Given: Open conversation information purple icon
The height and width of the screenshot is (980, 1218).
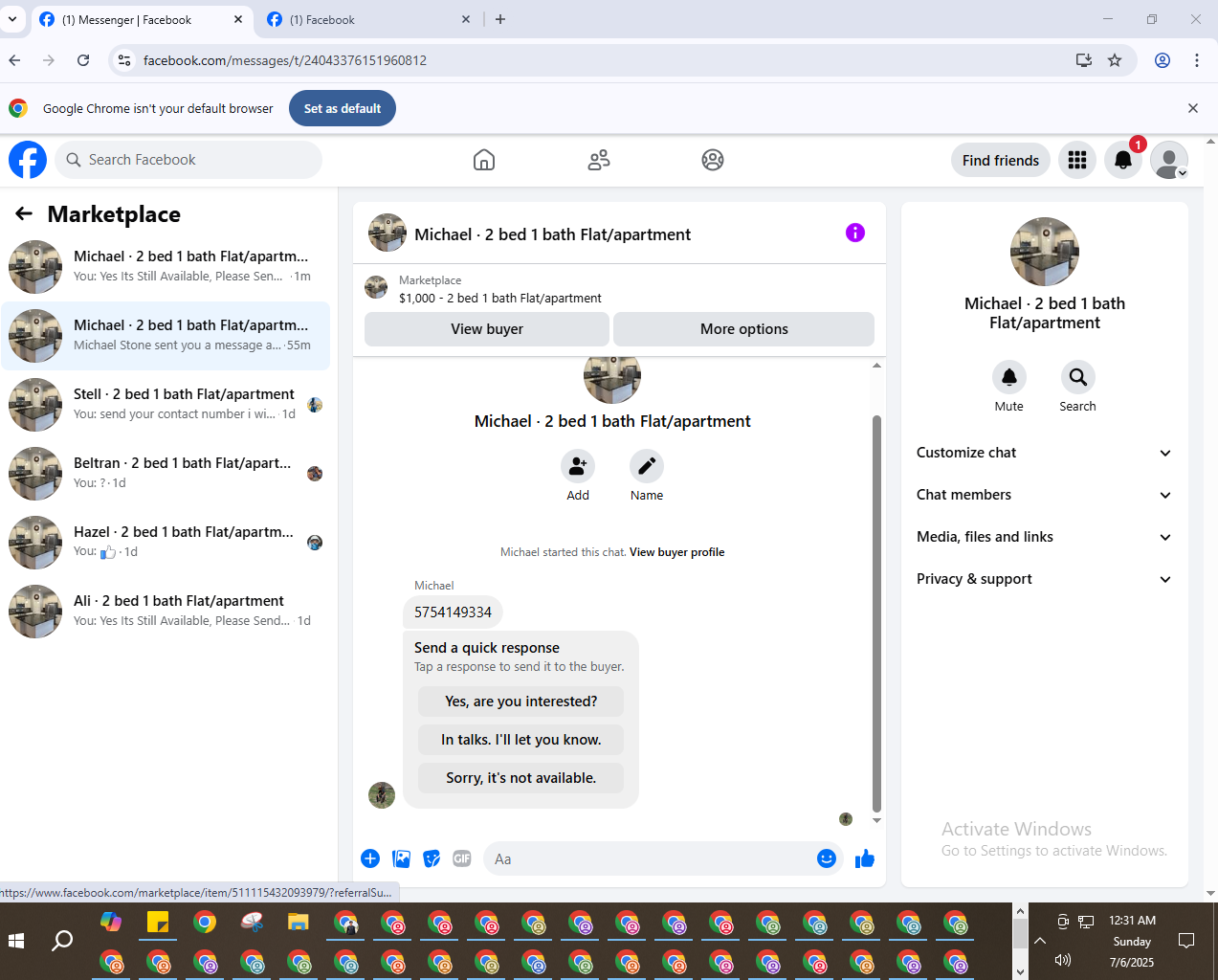Looking at the screenshot, I should [x=855, y=233].
